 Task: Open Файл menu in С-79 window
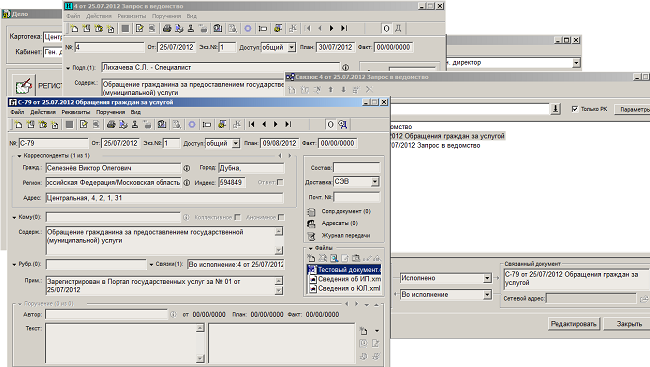tap(17, 112)
